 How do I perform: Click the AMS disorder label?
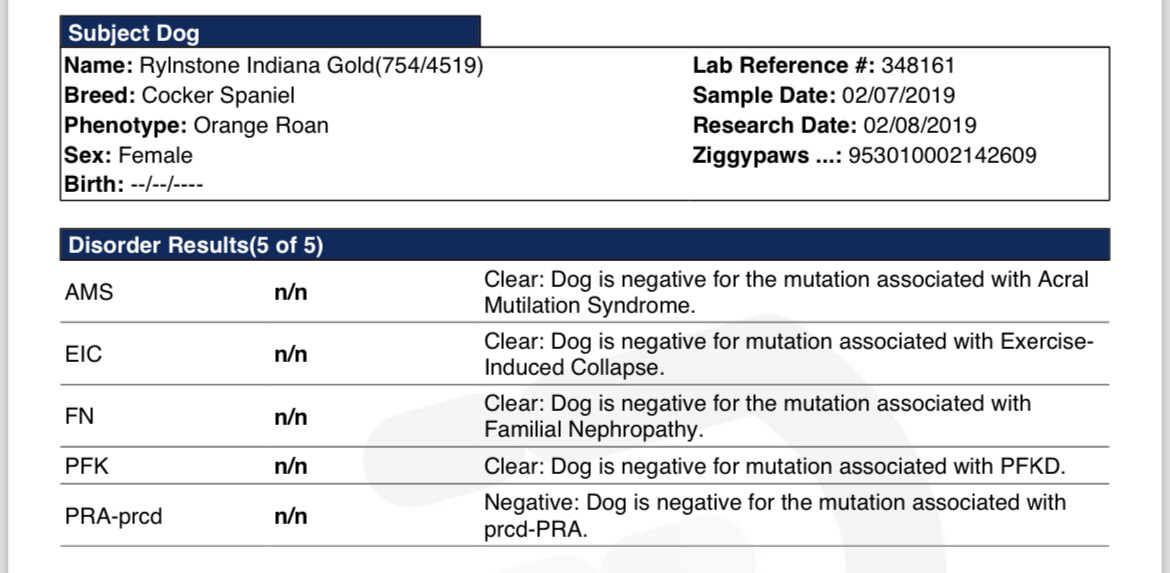(x=89, y=292)
